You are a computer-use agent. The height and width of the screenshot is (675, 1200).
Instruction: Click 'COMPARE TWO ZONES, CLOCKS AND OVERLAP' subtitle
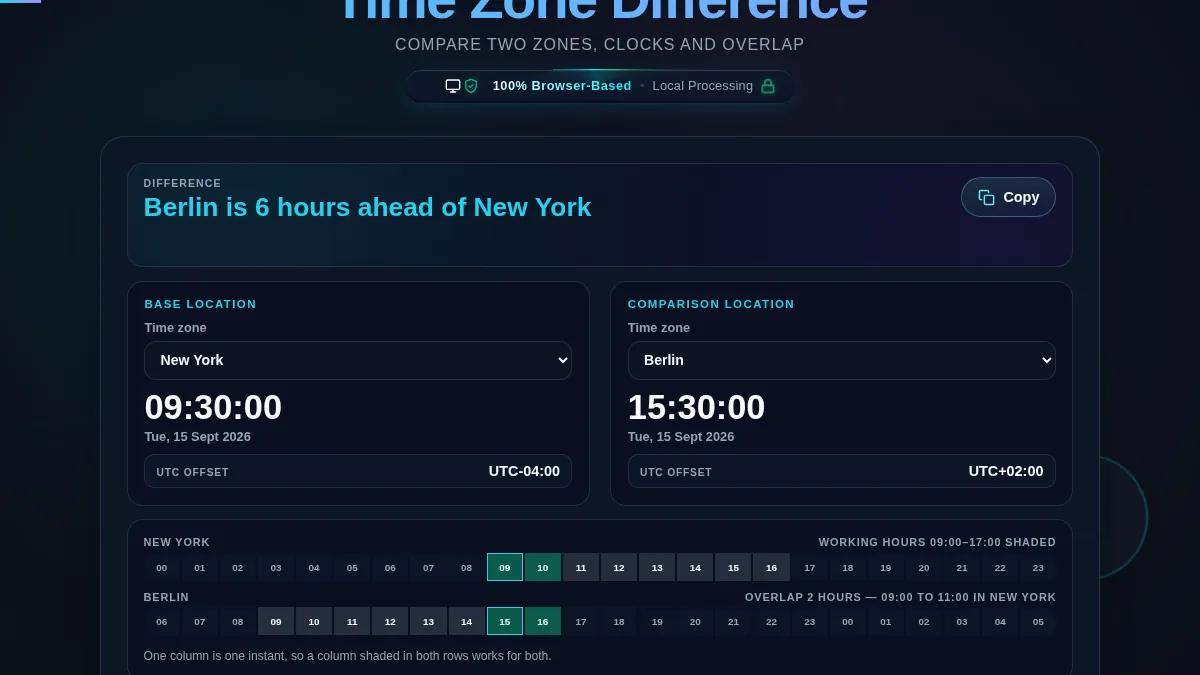tap(600, 44)
